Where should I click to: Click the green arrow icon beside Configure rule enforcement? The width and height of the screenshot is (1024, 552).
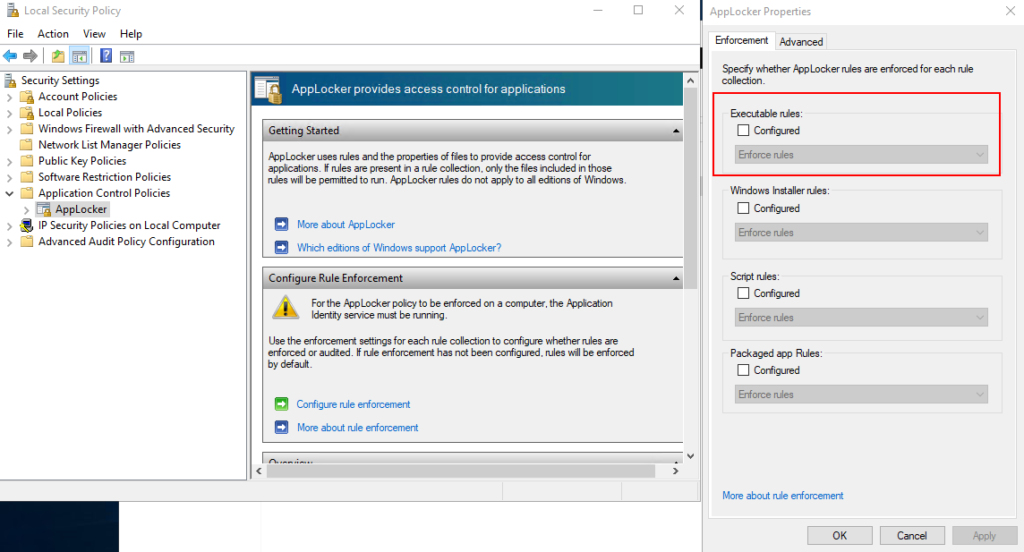(281, 404)
